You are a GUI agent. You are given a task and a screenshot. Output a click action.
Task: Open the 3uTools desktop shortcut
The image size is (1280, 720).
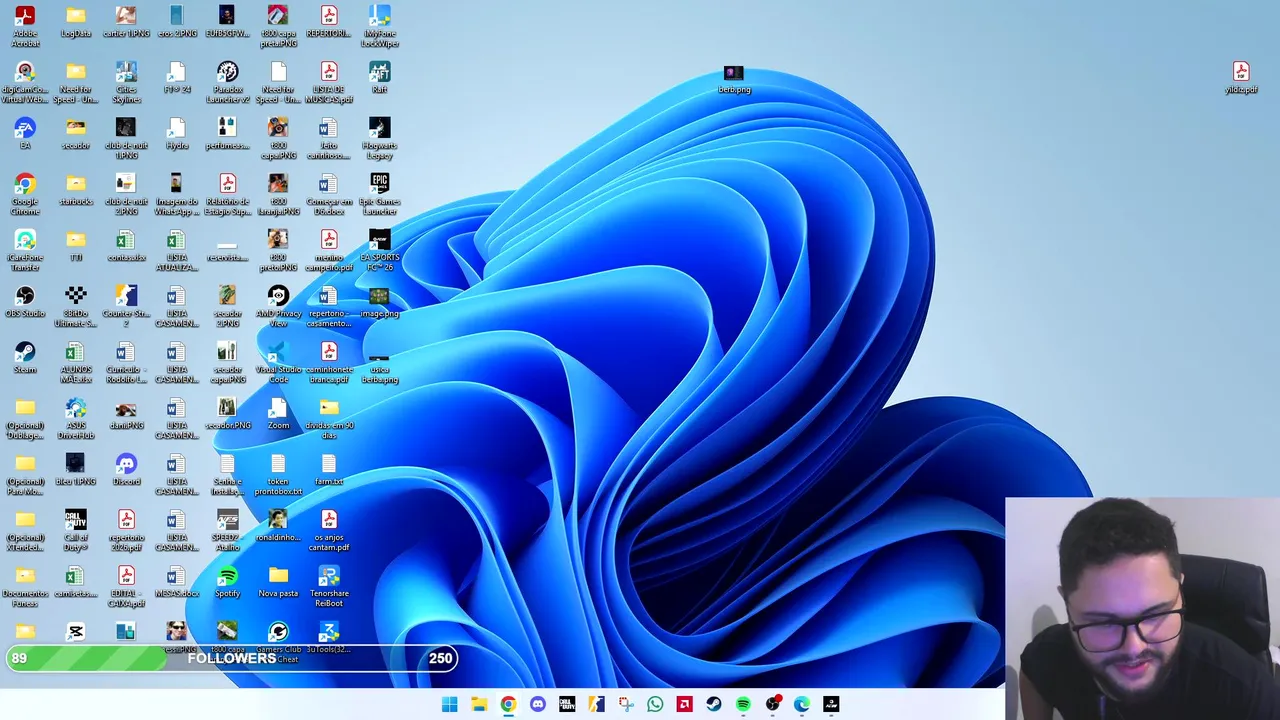pyautogui.click(x=329, y=637)
